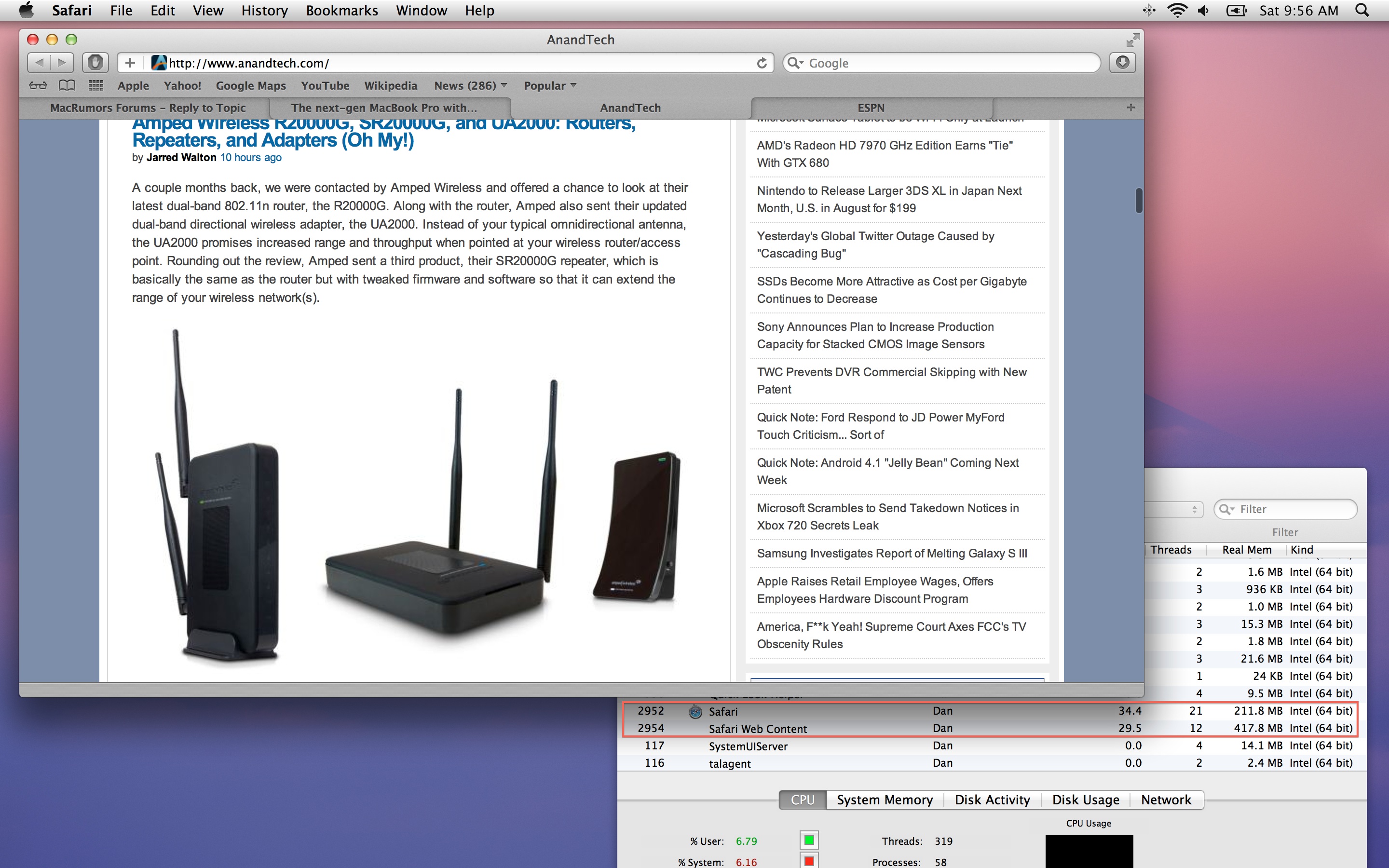This screenshot has height=868, width=1389.
Task: Click the Activity Monitor Filter field
Action: [1285, 509]
